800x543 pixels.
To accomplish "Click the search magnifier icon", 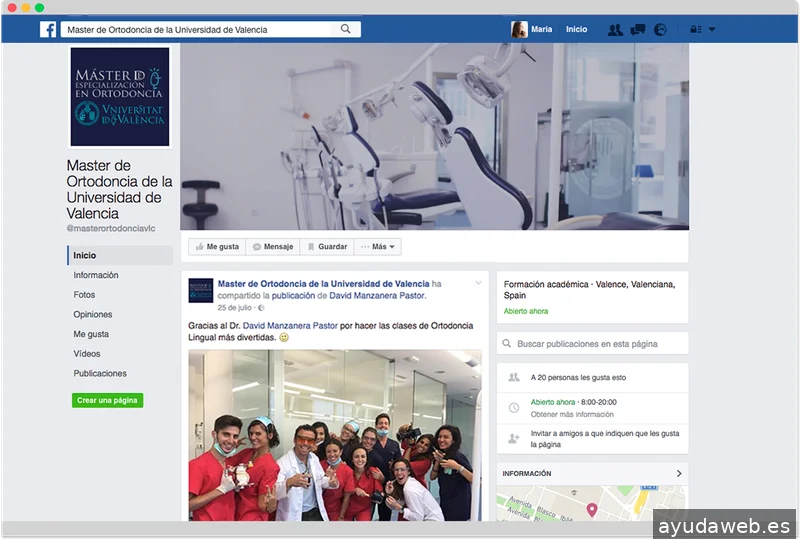I will tap(346, 30).
